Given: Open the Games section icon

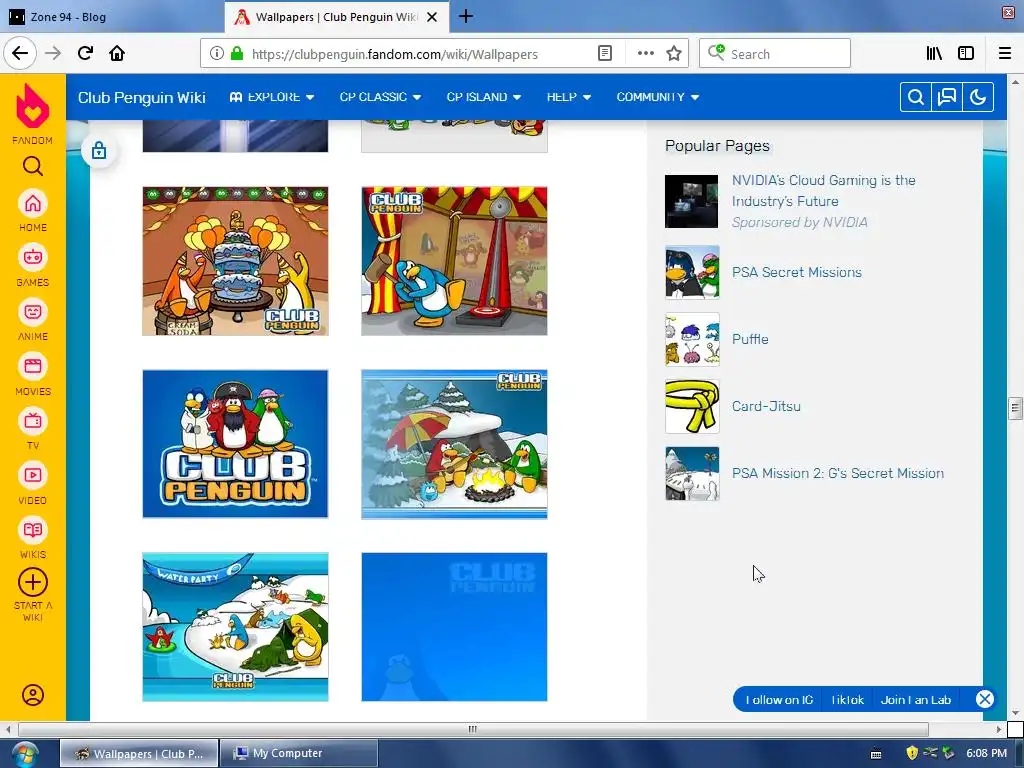Looking at the screenshot, I should pos(33,257).
